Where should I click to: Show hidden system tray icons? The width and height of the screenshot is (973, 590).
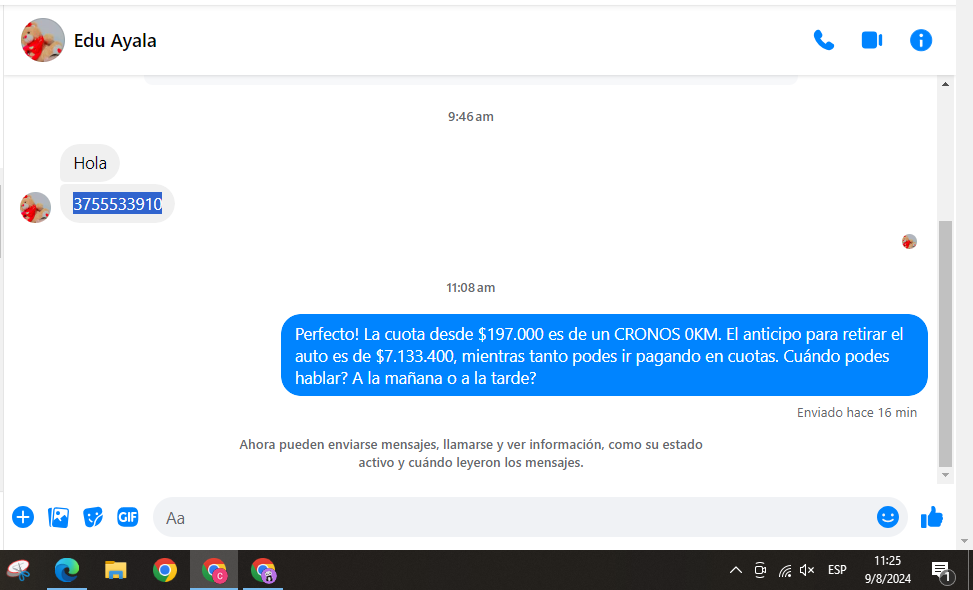click(x=735, y=570)
